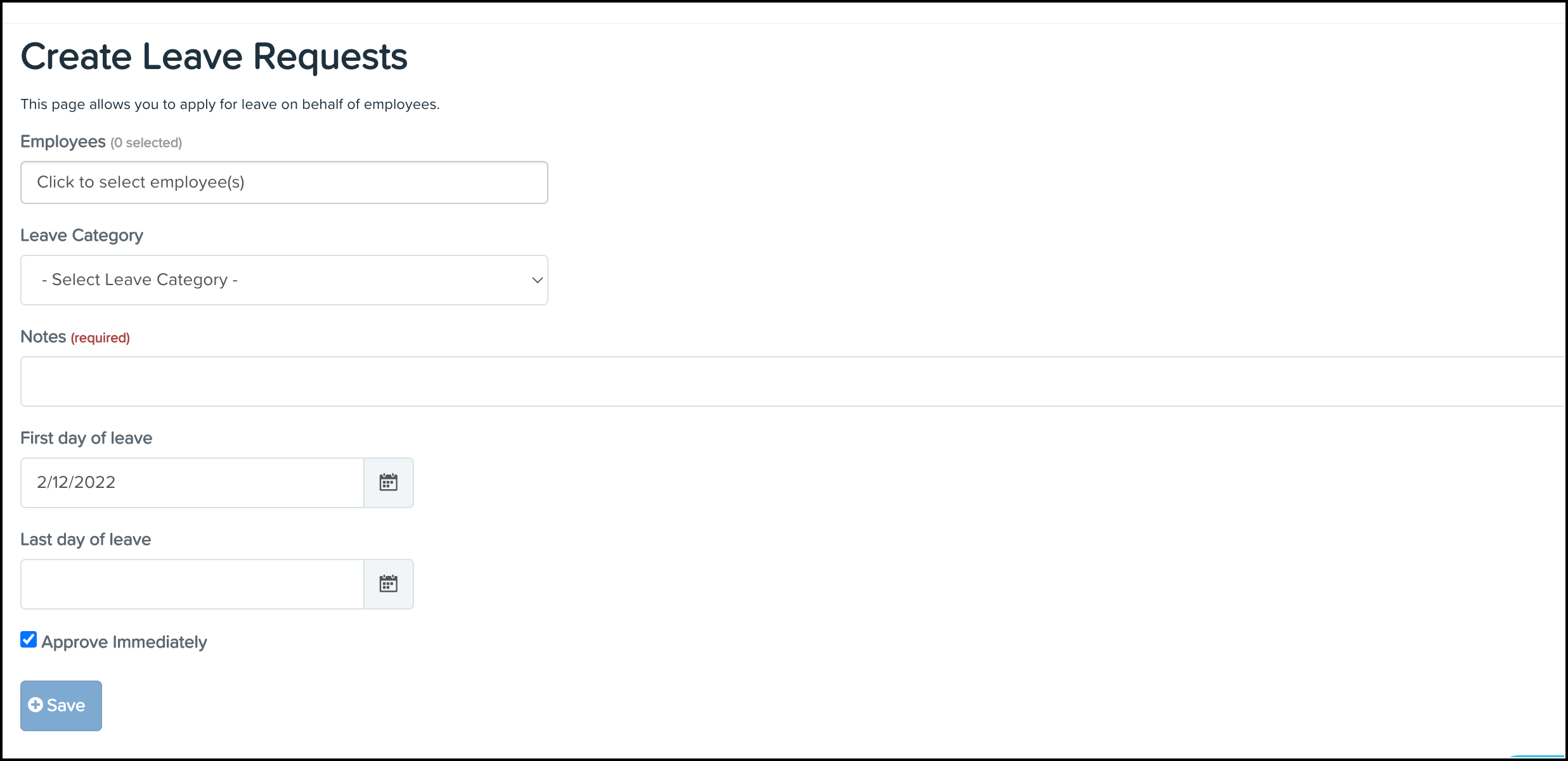
Task: Click the First day of leave label
Action: tap(86, 438)
